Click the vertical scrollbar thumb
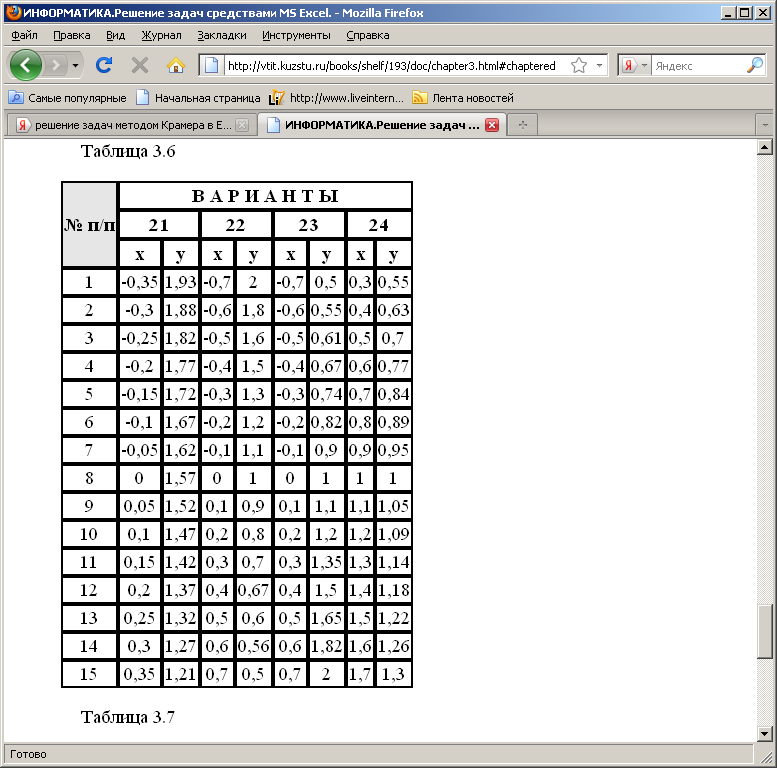Viewport: 777px width, 768px height. pos(765,631)
